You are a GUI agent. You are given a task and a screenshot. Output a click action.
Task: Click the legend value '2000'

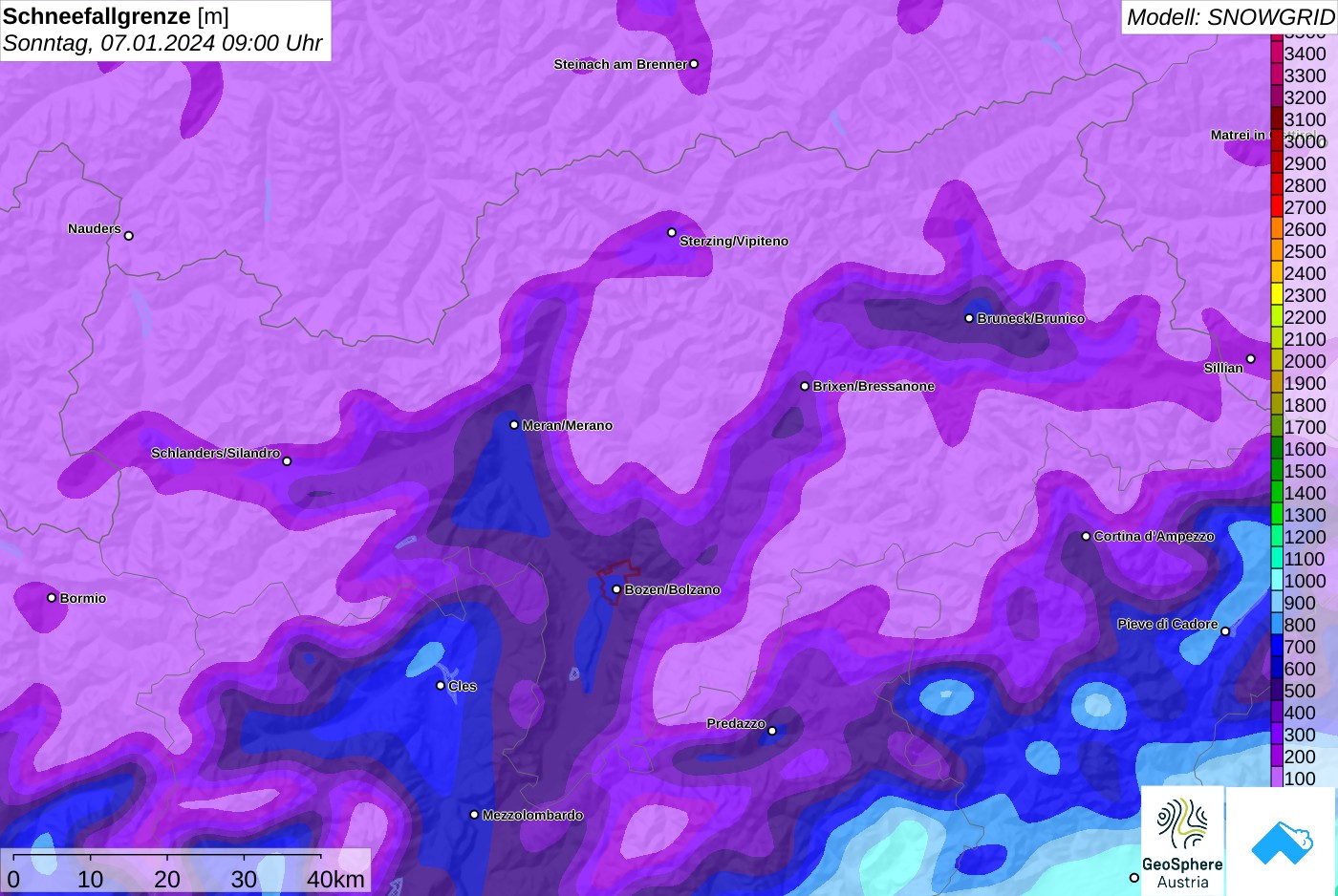point(1305,361)
